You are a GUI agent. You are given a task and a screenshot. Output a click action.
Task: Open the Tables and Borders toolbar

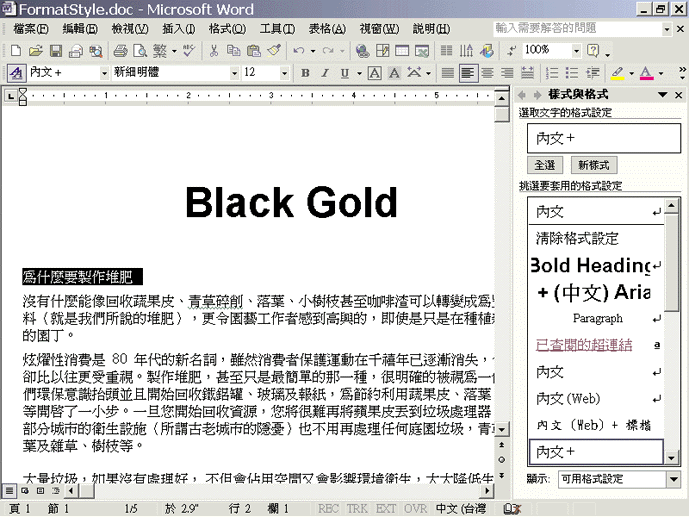click(382, 51)
